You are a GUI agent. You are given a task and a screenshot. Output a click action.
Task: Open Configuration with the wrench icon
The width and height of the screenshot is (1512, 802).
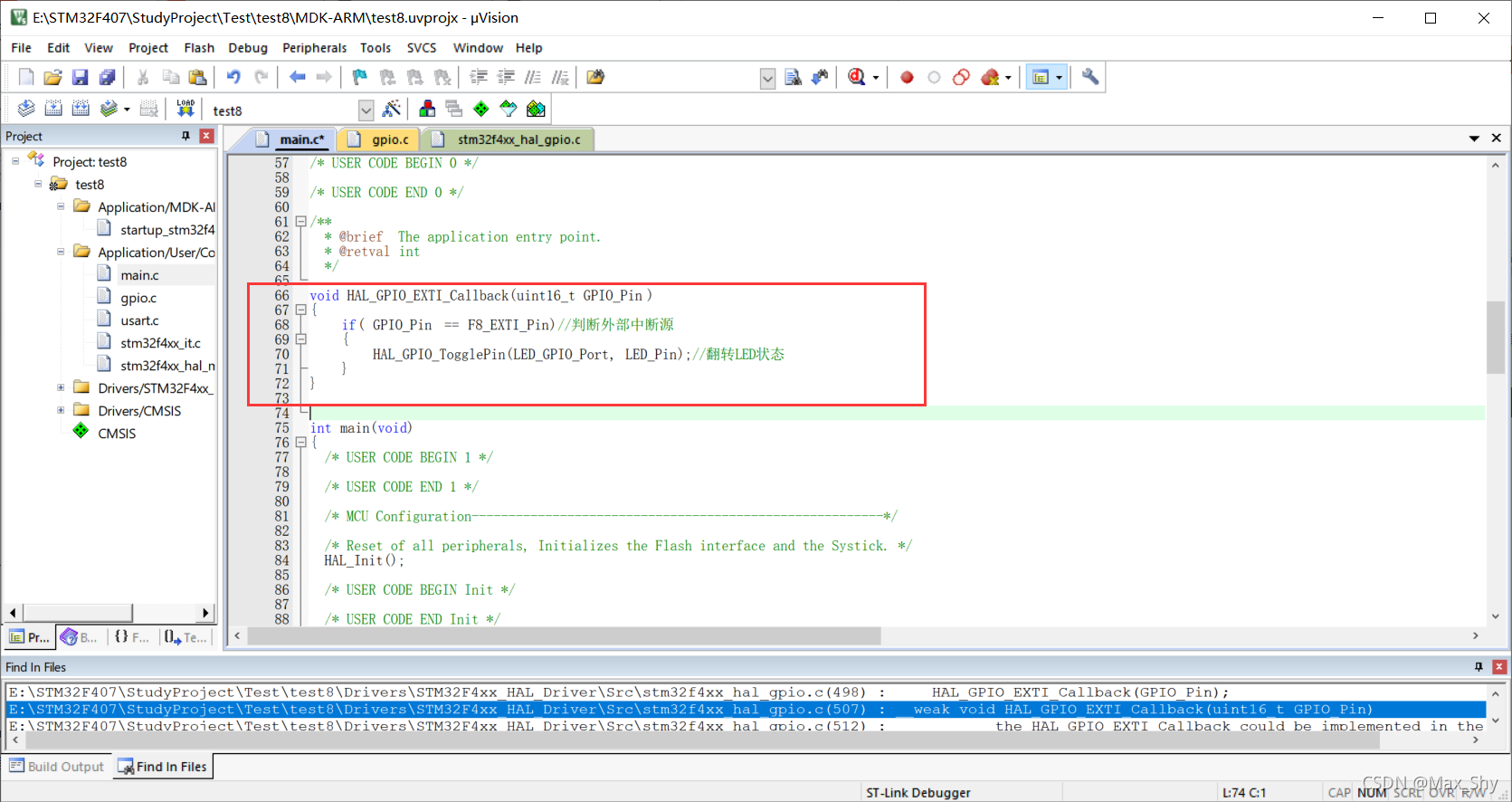pos(1090,78)
